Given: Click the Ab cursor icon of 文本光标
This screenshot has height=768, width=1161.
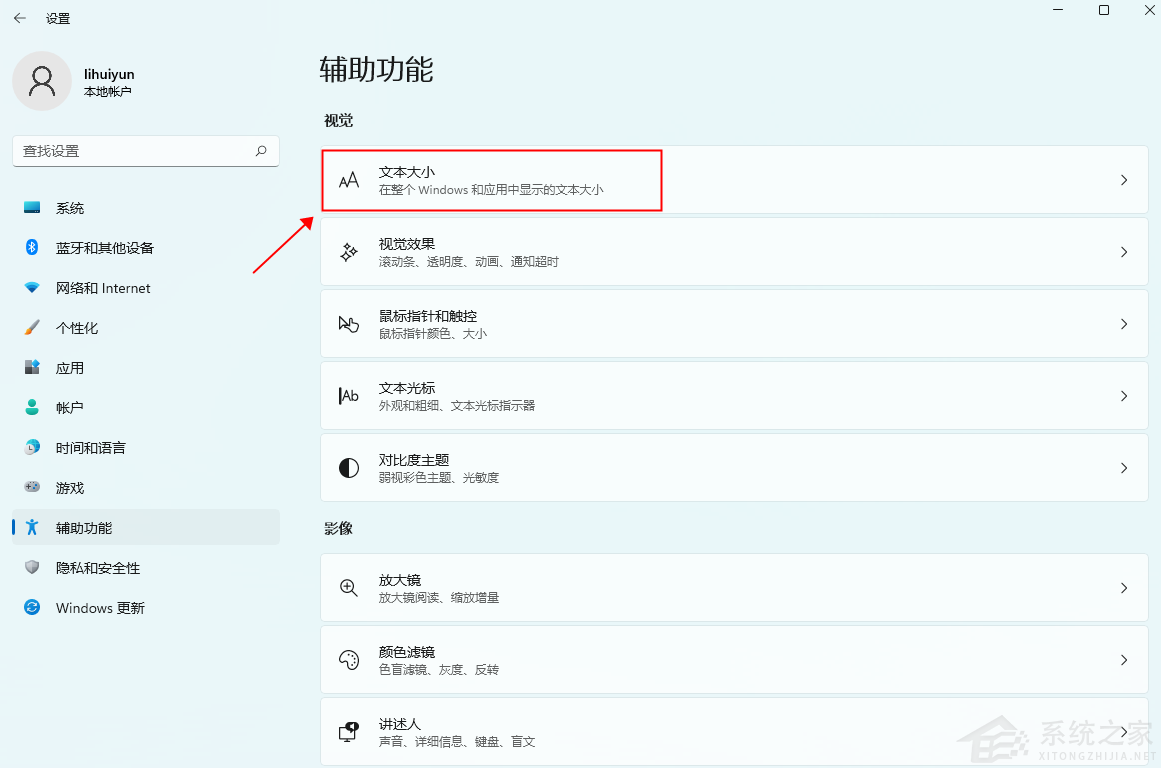Looking at the screenshot, I should pyautogui.click(x=349, y=395).
